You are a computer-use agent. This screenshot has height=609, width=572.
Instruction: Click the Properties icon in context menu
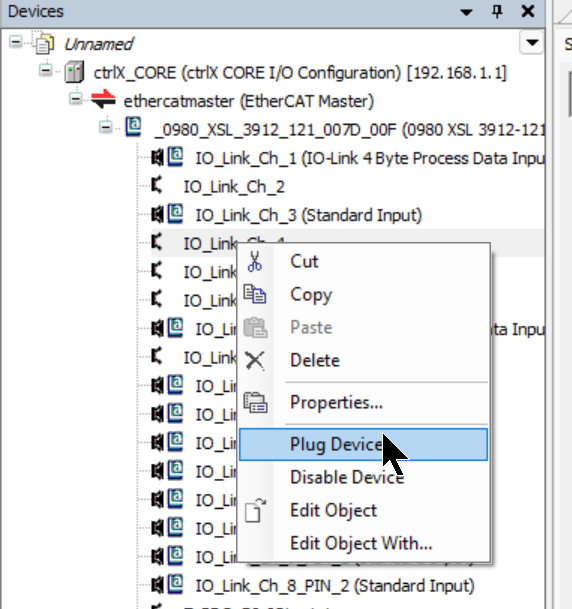(255, 402)
